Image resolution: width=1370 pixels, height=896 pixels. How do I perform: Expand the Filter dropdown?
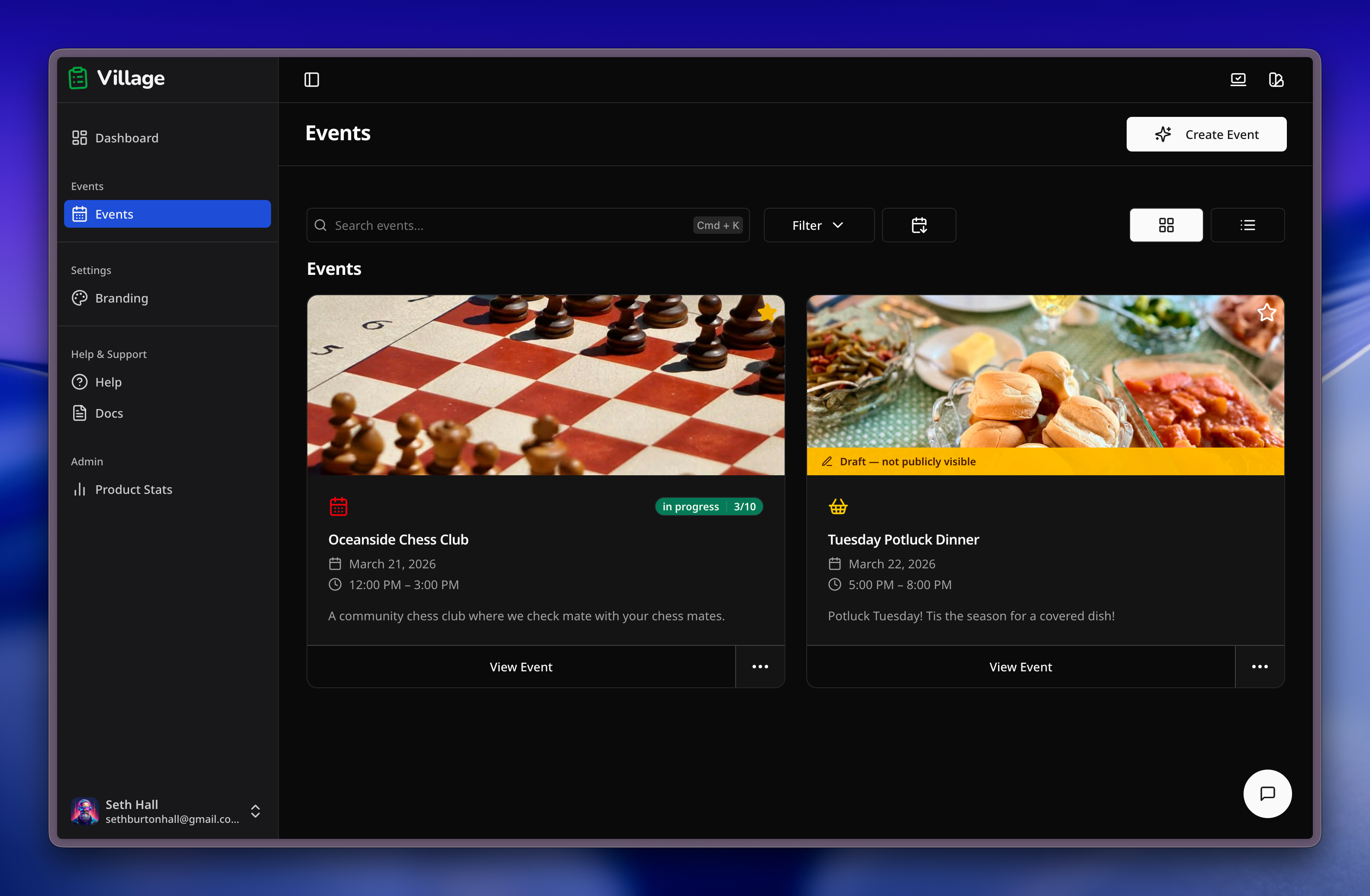(818, 225)
